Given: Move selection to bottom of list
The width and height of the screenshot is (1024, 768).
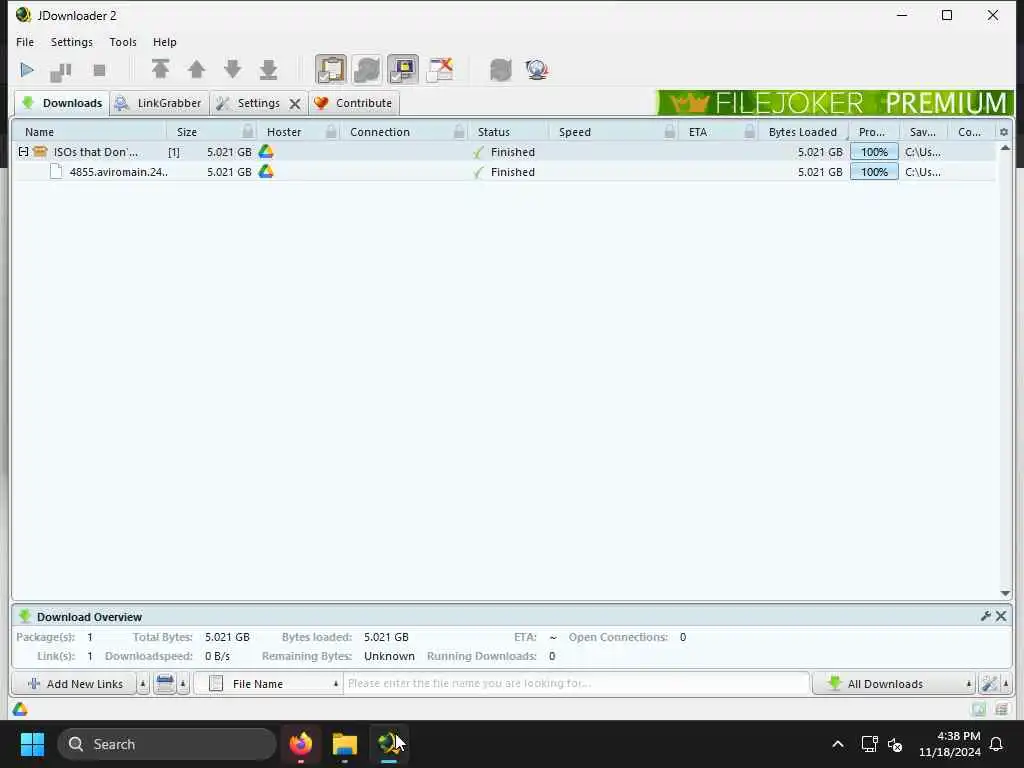Looking at the screenshot, I should (x=268, y=69).
